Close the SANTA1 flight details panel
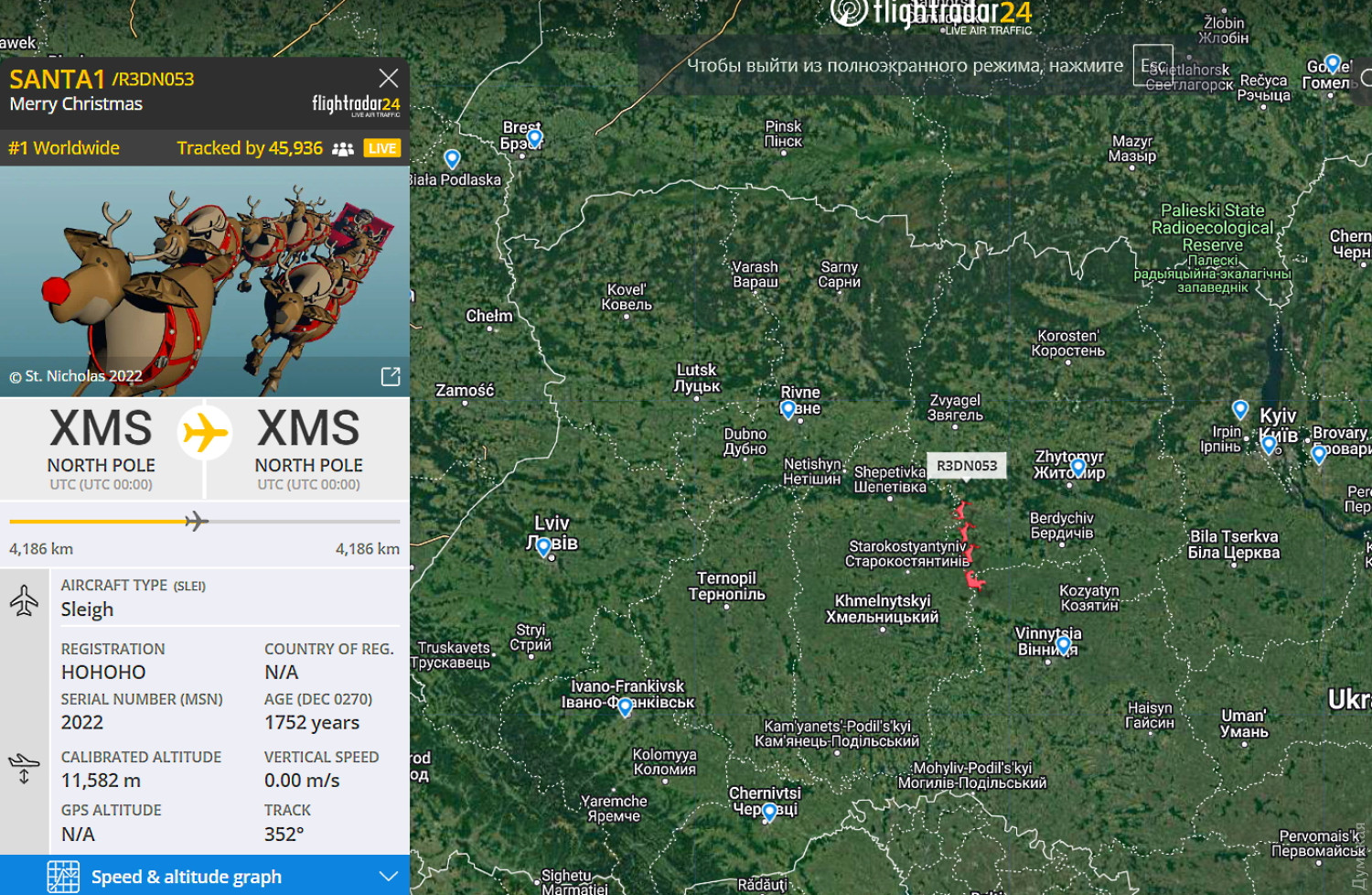The width and height of the screenshot is (1372, 895). click(x=388, y=78)
